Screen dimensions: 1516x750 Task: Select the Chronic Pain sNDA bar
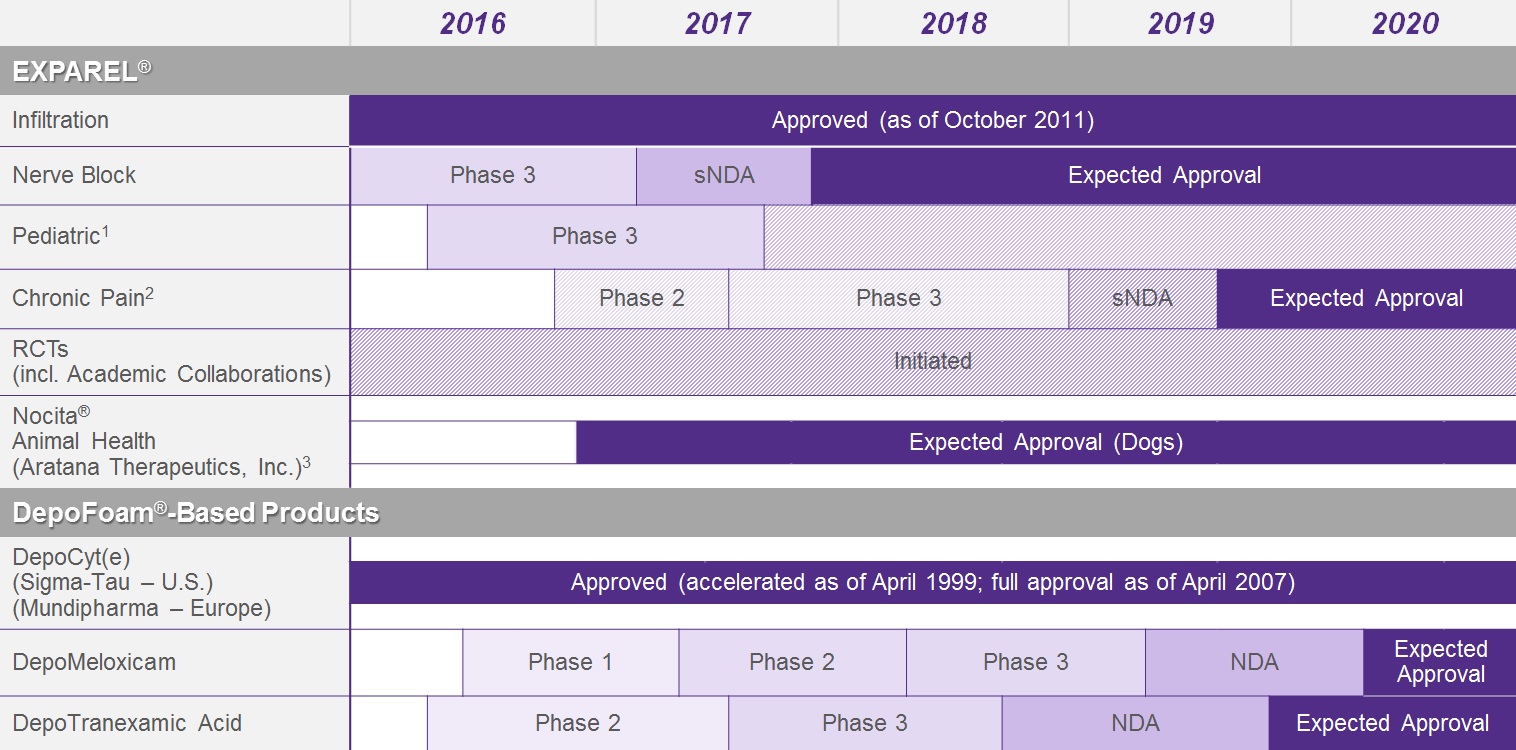(x=1142, y=298)
